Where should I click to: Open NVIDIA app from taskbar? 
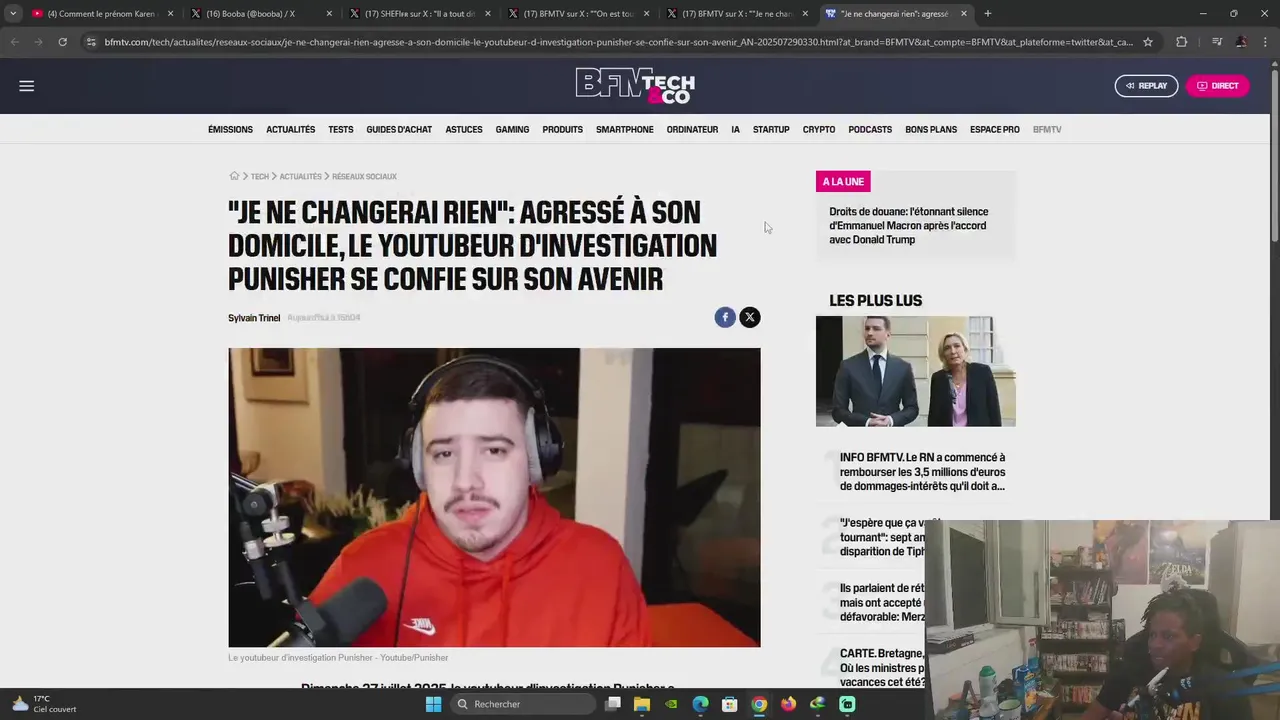coord(671,704)
